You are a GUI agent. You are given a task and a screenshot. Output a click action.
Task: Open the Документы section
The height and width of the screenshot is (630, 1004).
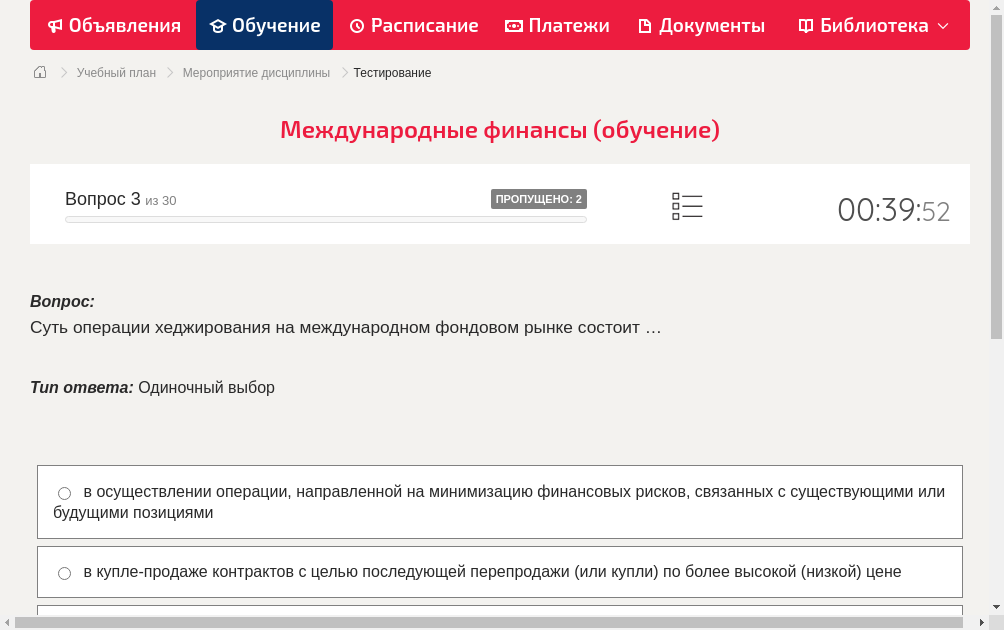click(x=702, y=25)
